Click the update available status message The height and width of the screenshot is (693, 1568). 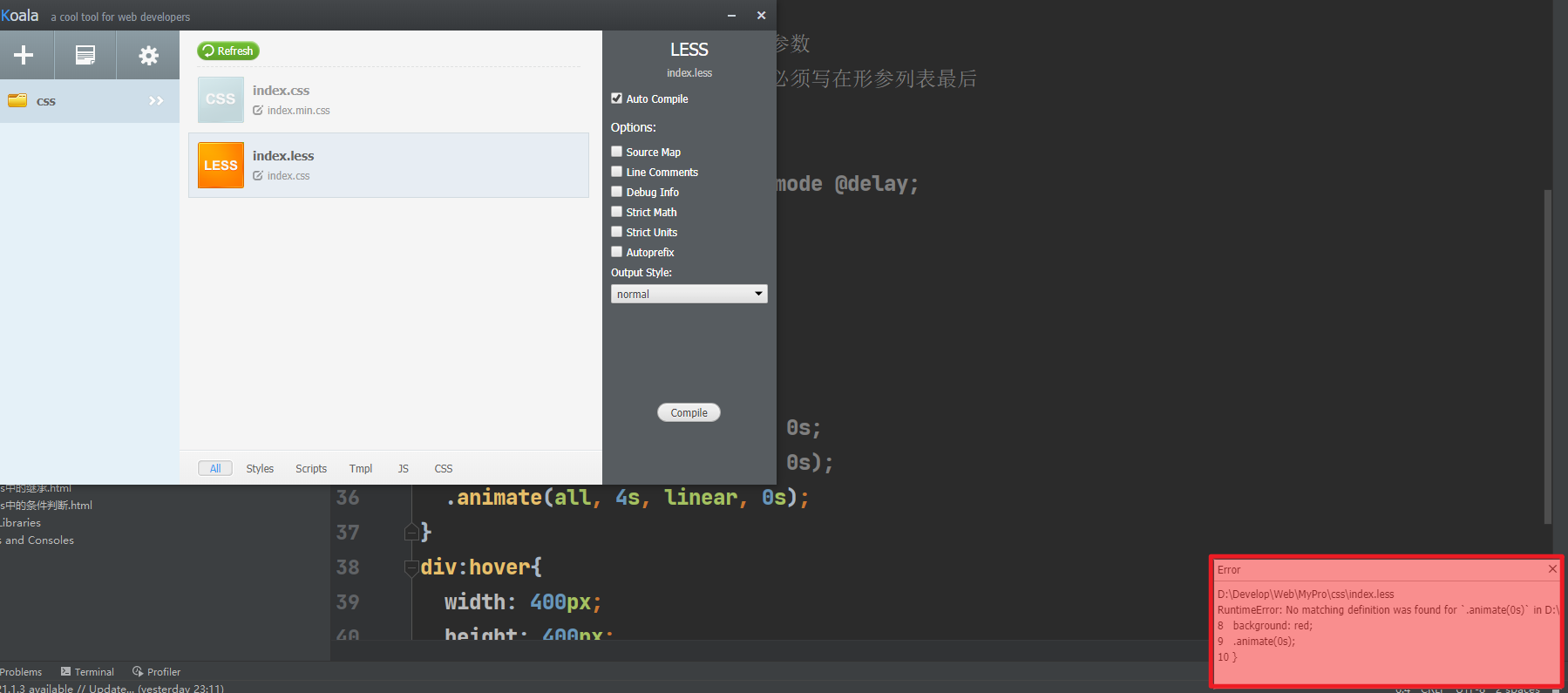[x=112, y=688]
